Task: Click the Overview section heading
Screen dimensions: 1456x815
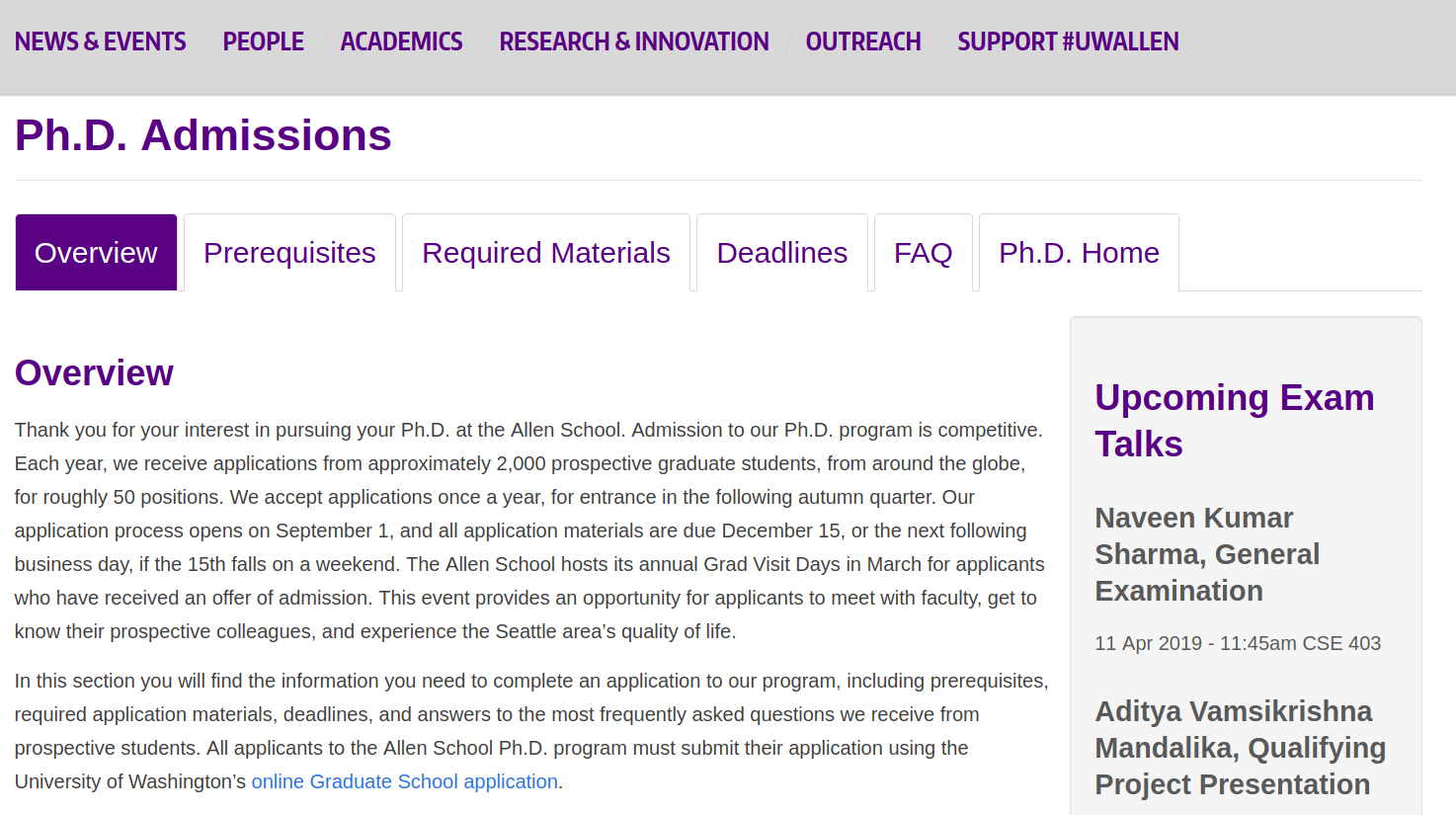Action: click(x=94, y=373)
